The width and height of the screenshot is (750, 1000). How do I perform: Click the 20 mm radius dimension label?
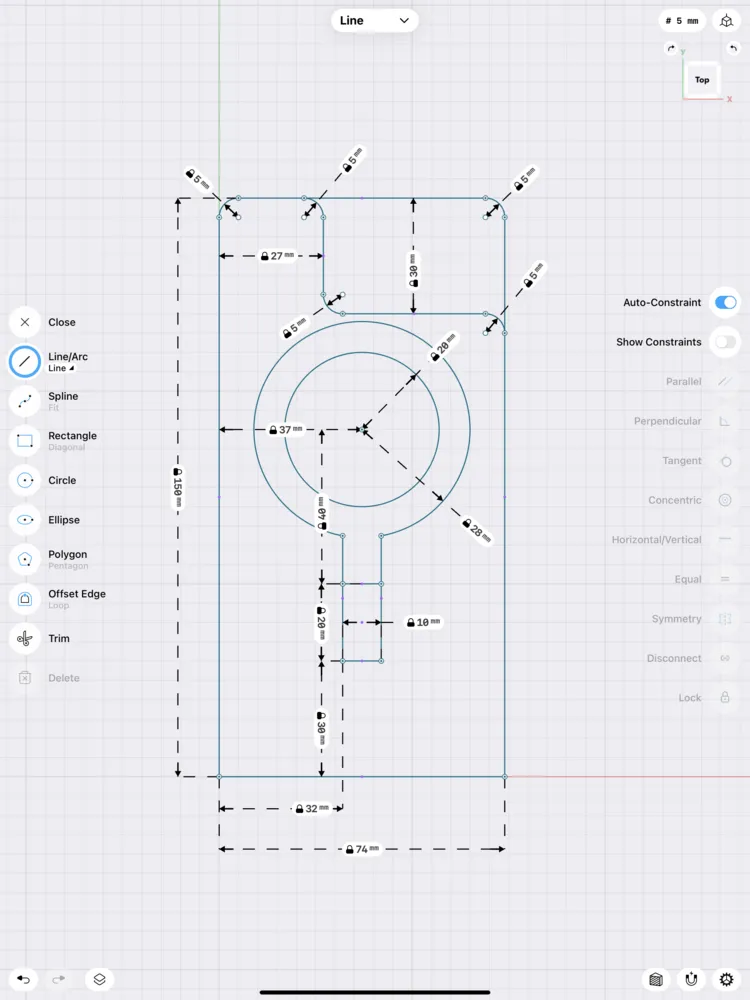click(x=444, y=347)
